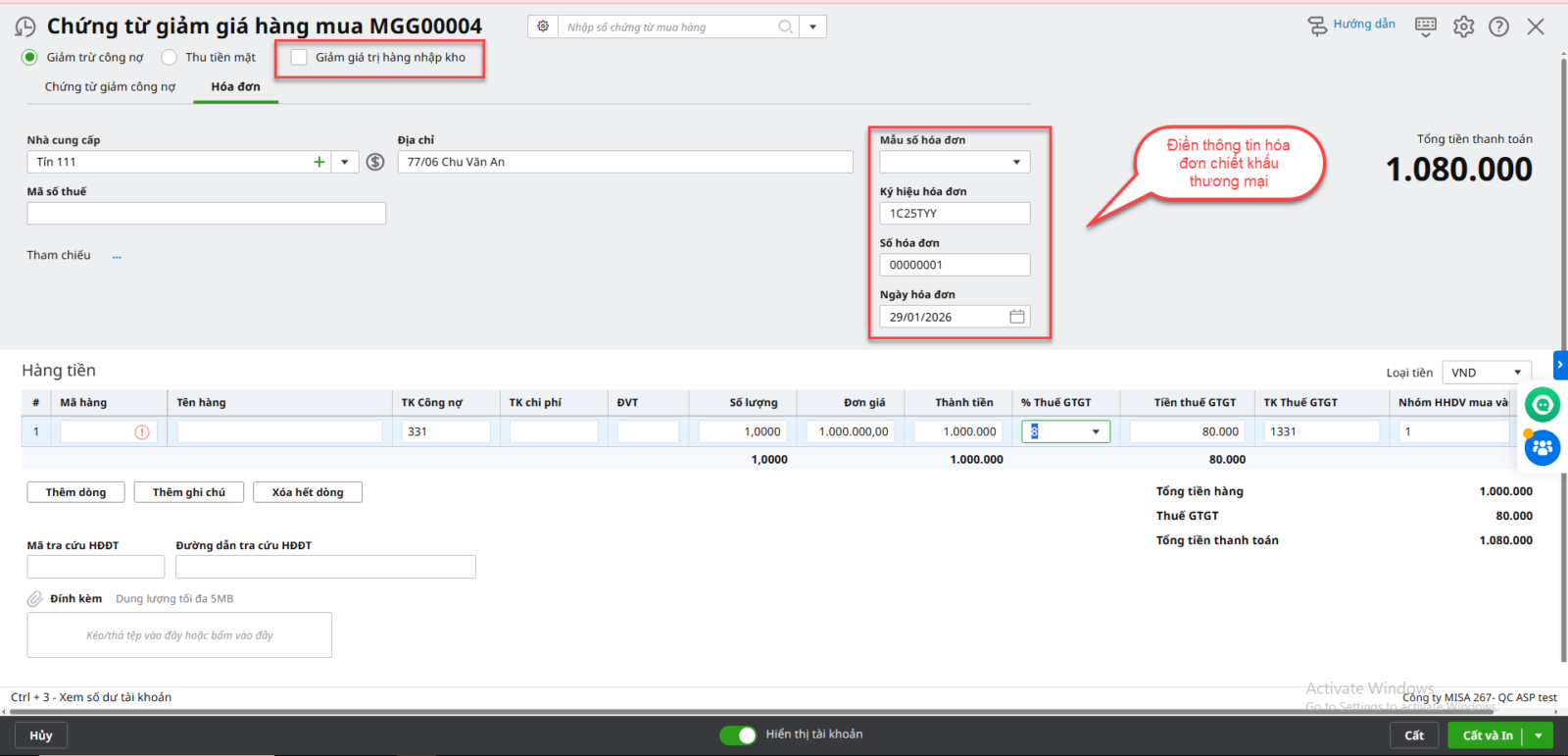Click the dollar icon next to supplier
The image size is (1568, 756).
click(x=375, y=162)
